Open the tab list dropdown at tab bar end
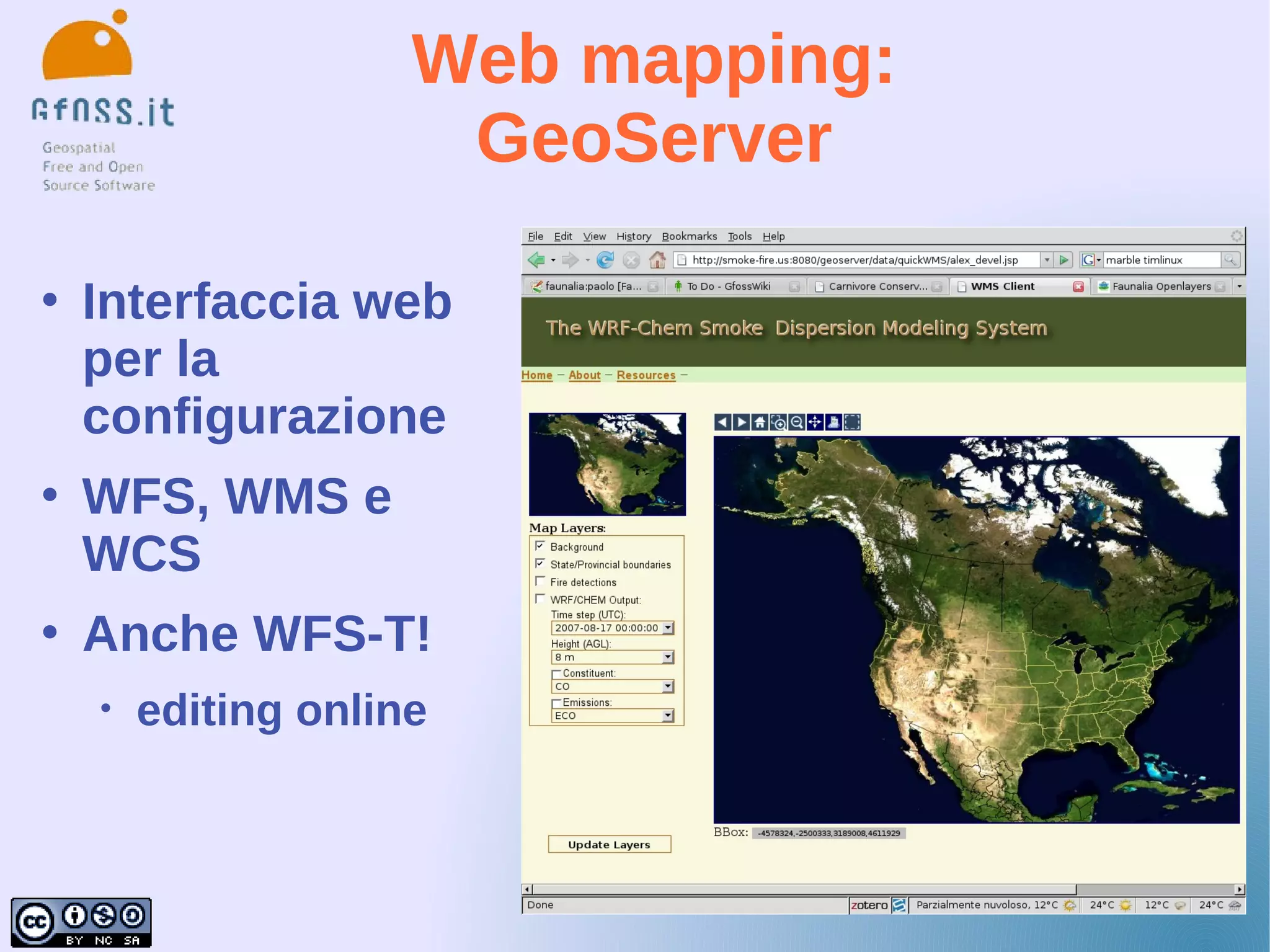Image resolution: width=1270 pixels, height=952 pixels. pos(1239,287)
